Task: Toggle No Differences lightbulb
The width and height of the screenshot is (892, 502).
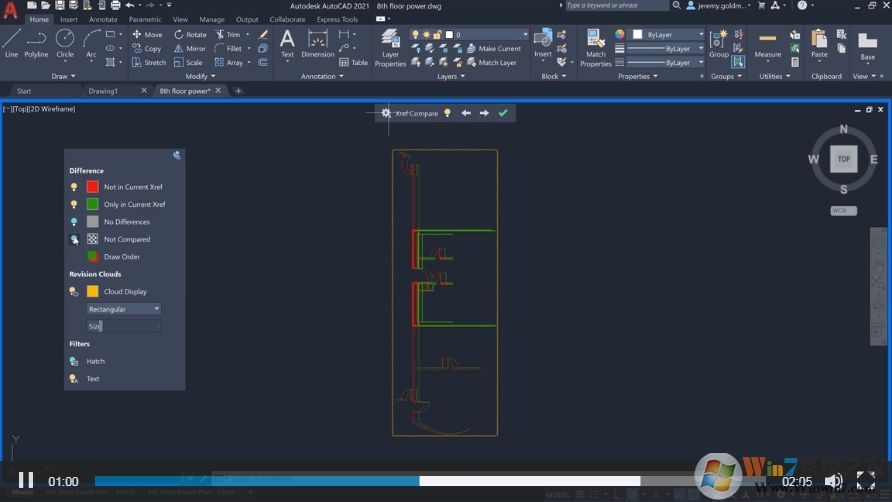Action: tap(74, 222)
